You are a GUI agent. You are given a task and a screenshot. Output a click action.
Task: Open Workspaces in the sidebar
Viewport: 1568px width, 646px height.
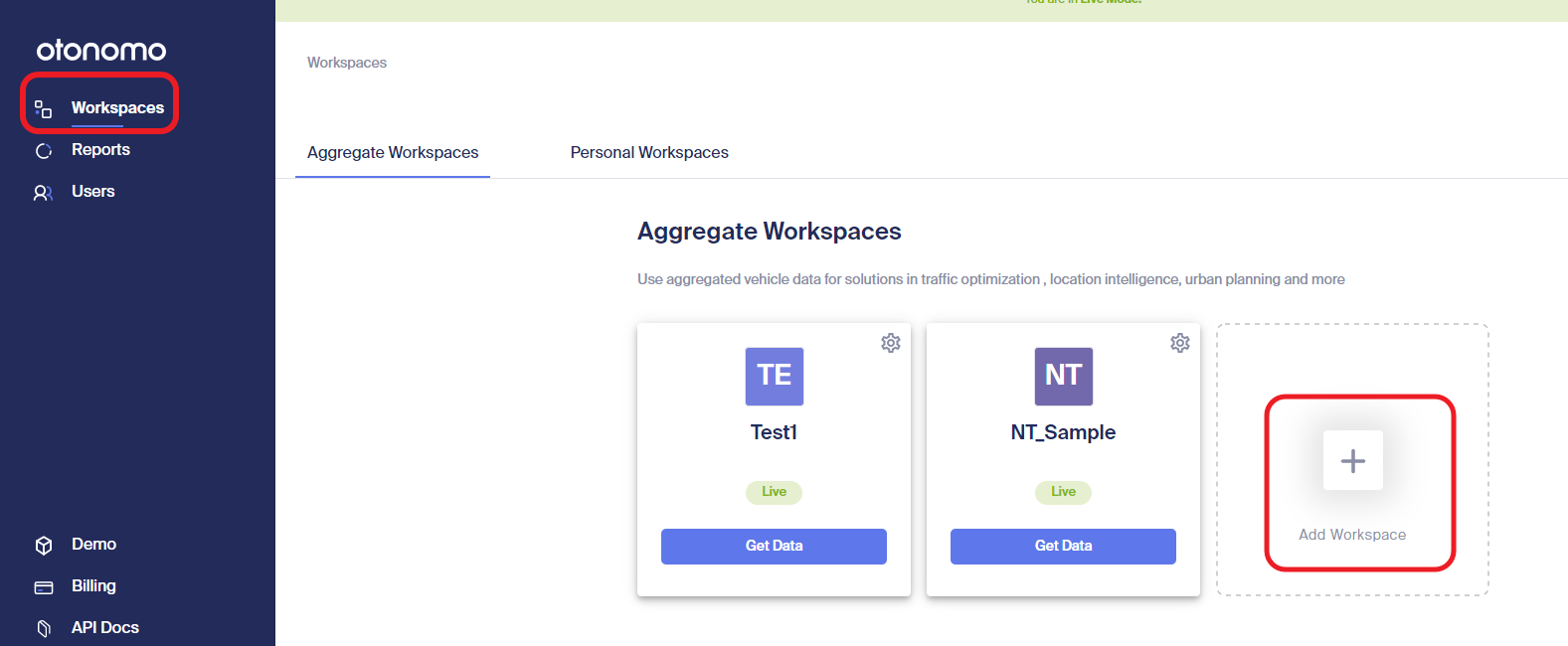117,107
